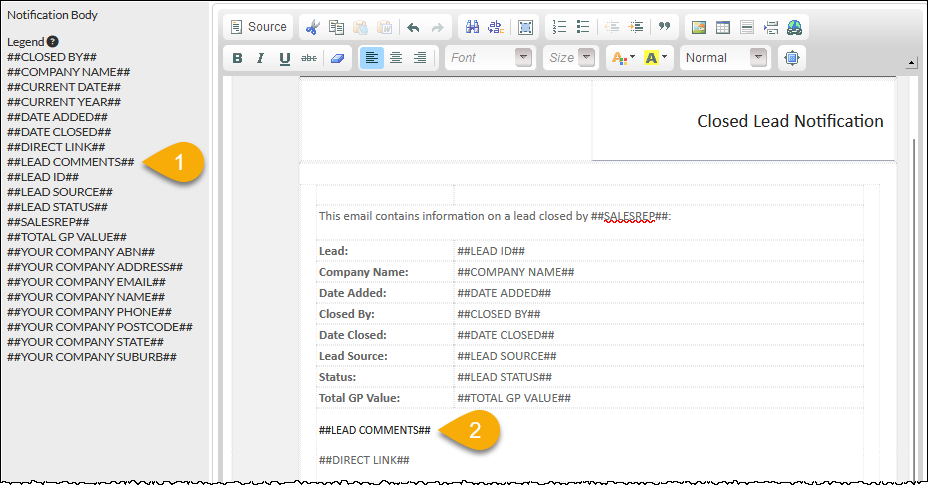This screenshot has height=485, width=928.
Task: Select ##LEAD SOURCE## in legend
Action: pyautogui.click(x=60, y=192)
